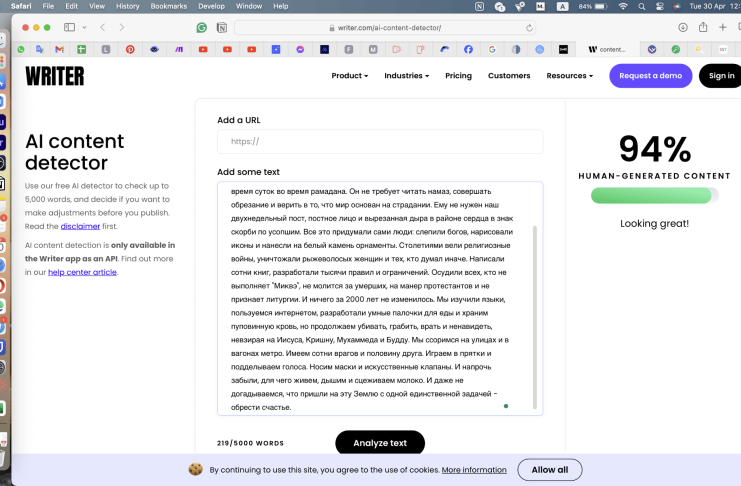Open the sidebar tab group dropdown arrow
Image resolution: width=741 pixels, height=486 pixels.
pyautogui.click(x=84, y=27)
